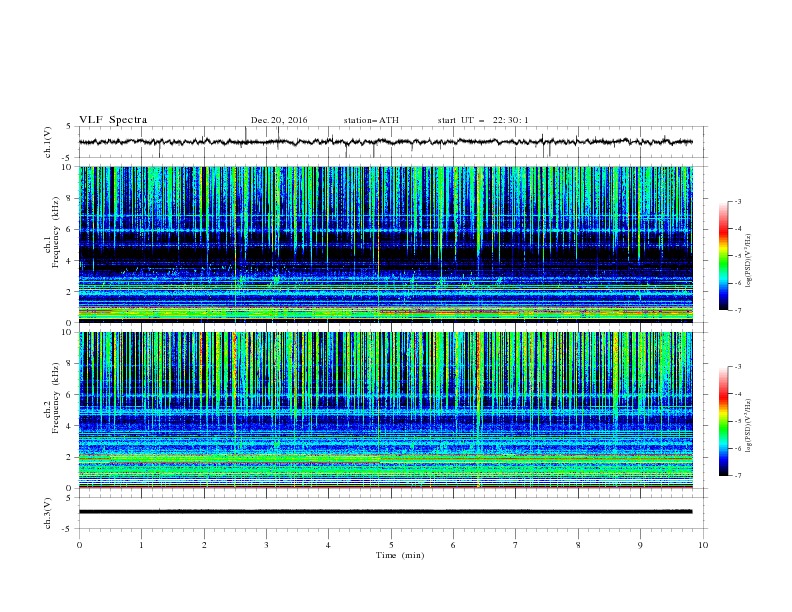Click the time axis tick label '8'

578,545
